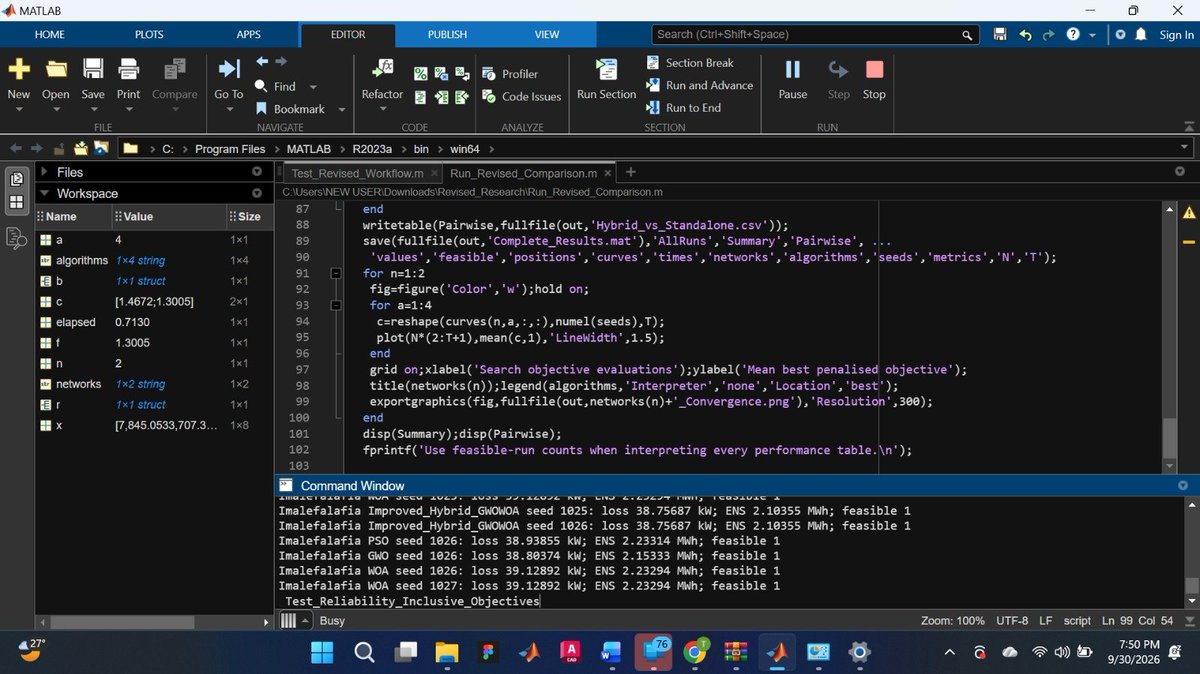1200x674 pixels.
Task: Click the win64 folder in address path
Action: [x=463, y=149]
